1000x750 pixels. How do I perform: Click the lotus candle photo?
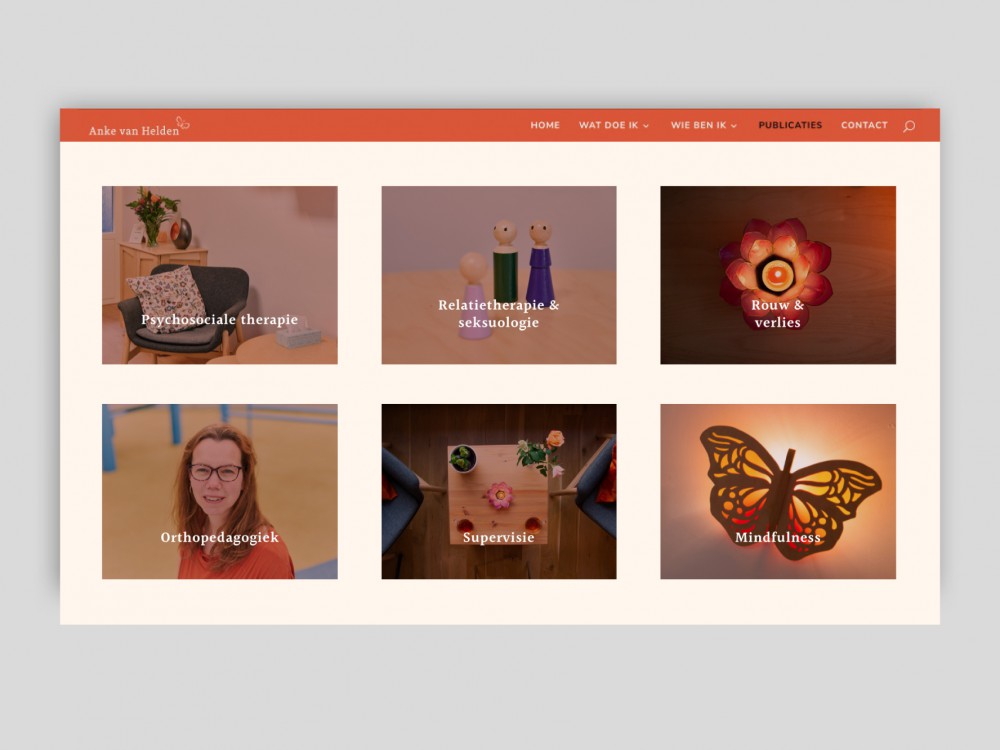pyautogui.click(x=778, y=275)
